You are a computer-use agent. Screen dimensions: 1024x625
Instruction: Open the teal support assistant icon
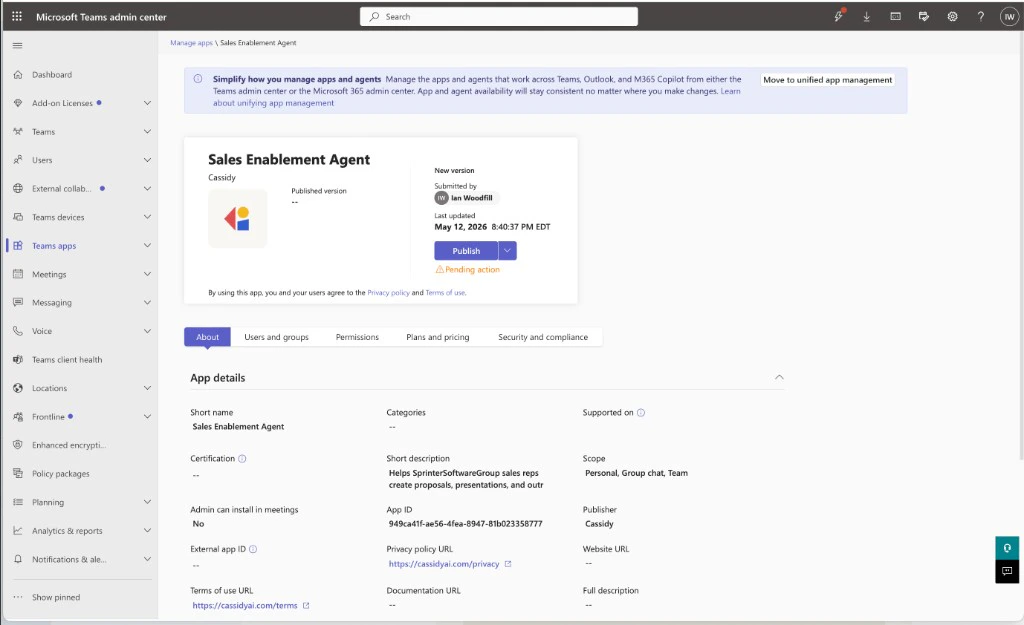[1006, 548]
